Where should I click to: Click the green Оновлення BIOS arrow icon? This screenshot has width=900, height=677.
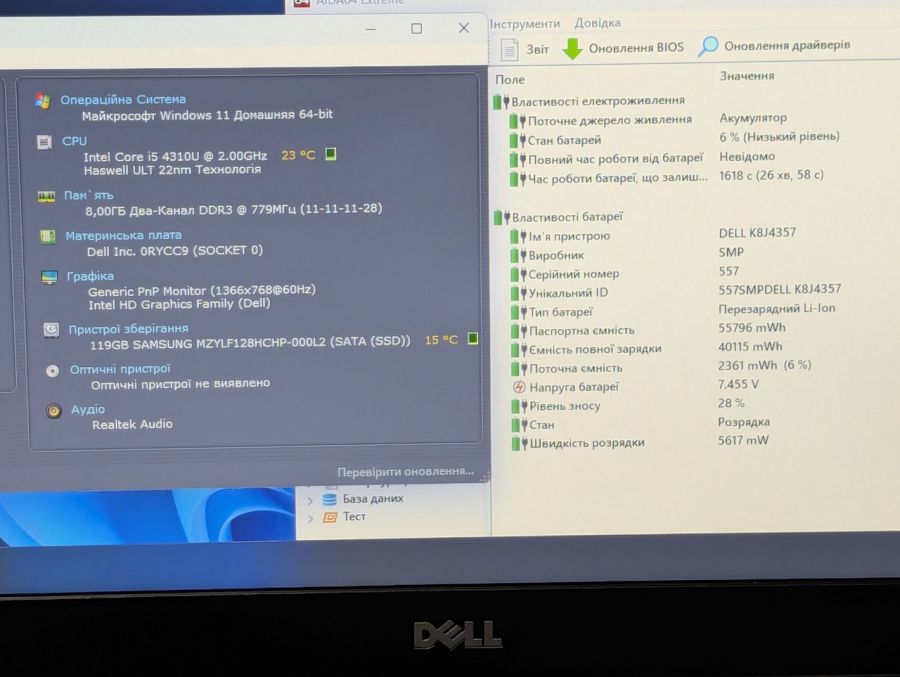[x=572, y=49]
